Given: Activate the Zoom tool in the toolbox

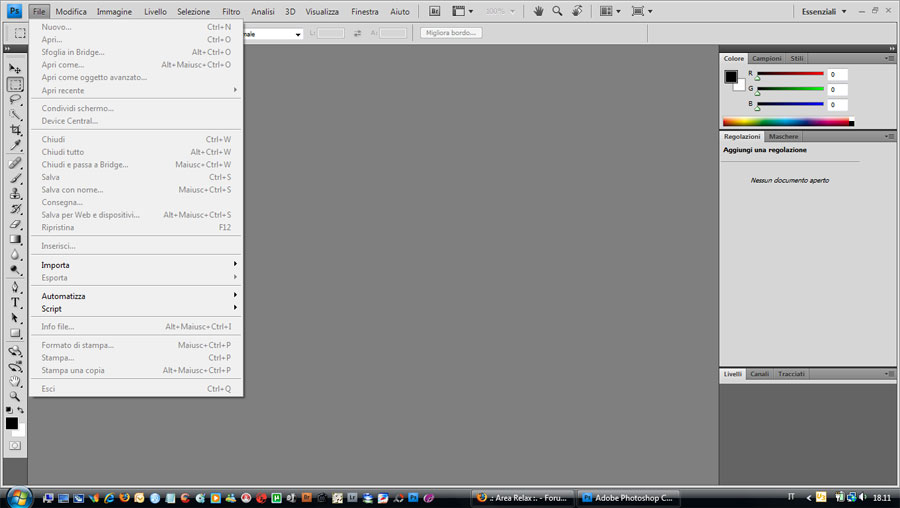Looking at the screenshot, I should pos(15,396).
